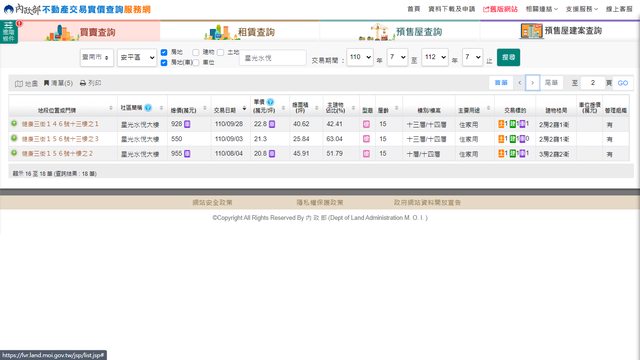Click the printer icon to print results
Screen dimensions: 640x360
pos(83,83)
